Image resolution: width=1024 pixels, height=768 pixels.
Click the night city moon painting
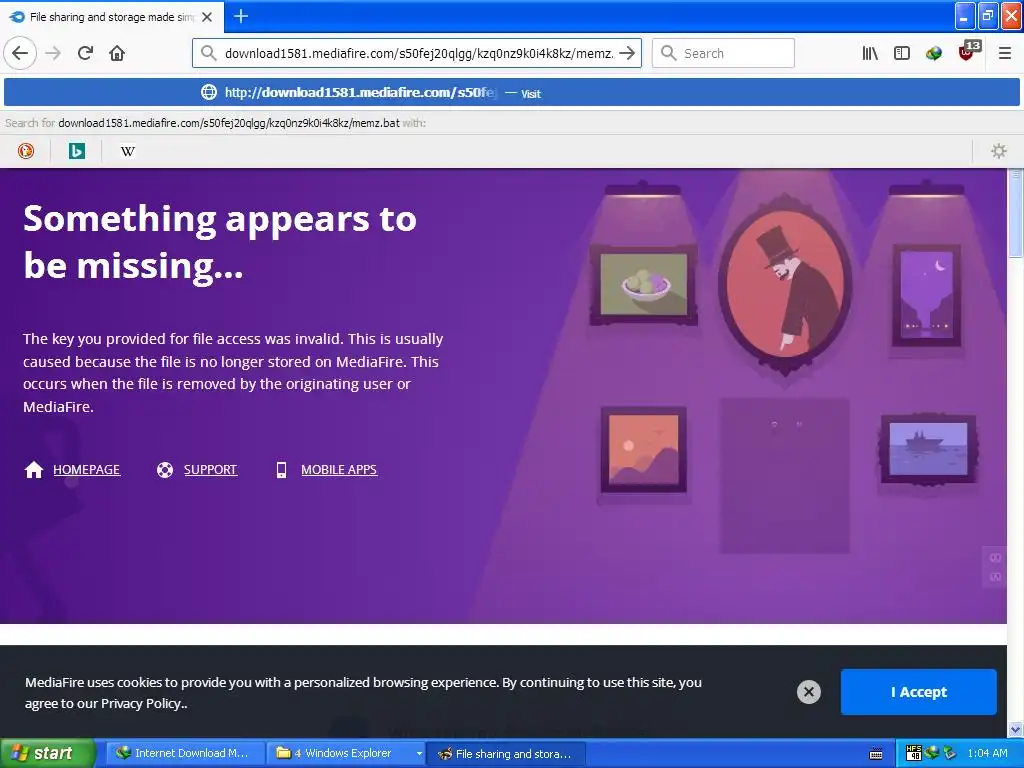click(x=926, y=296)
